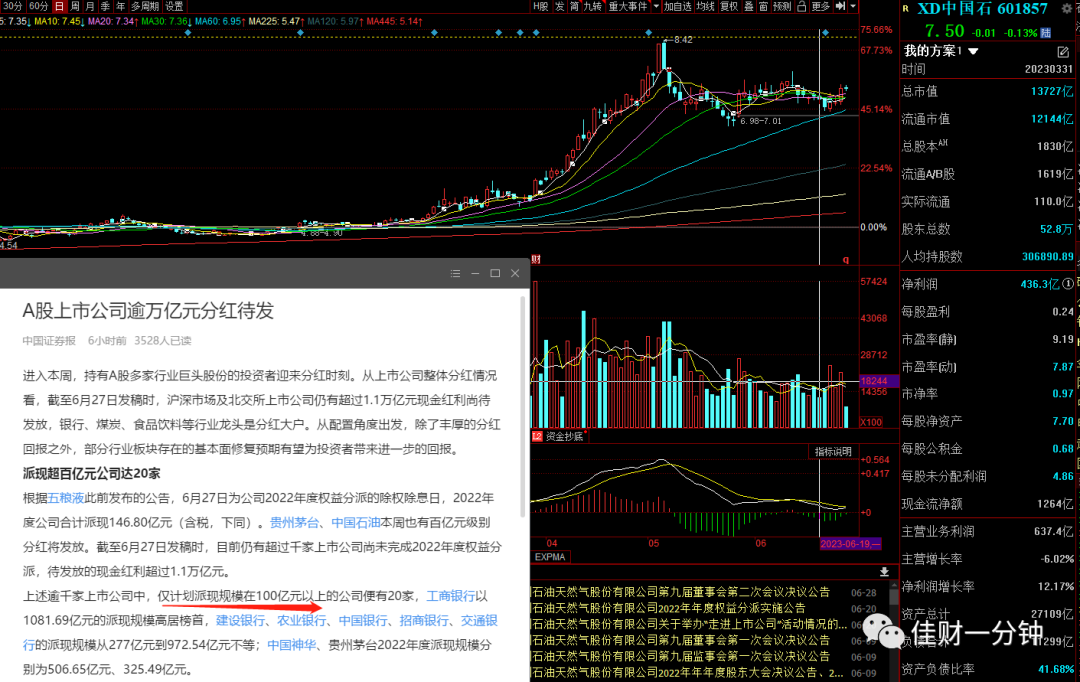Click the 陆 Stock Connect badge
The width and height of the screenshot is (1080, 682).
coord(1046,32)
